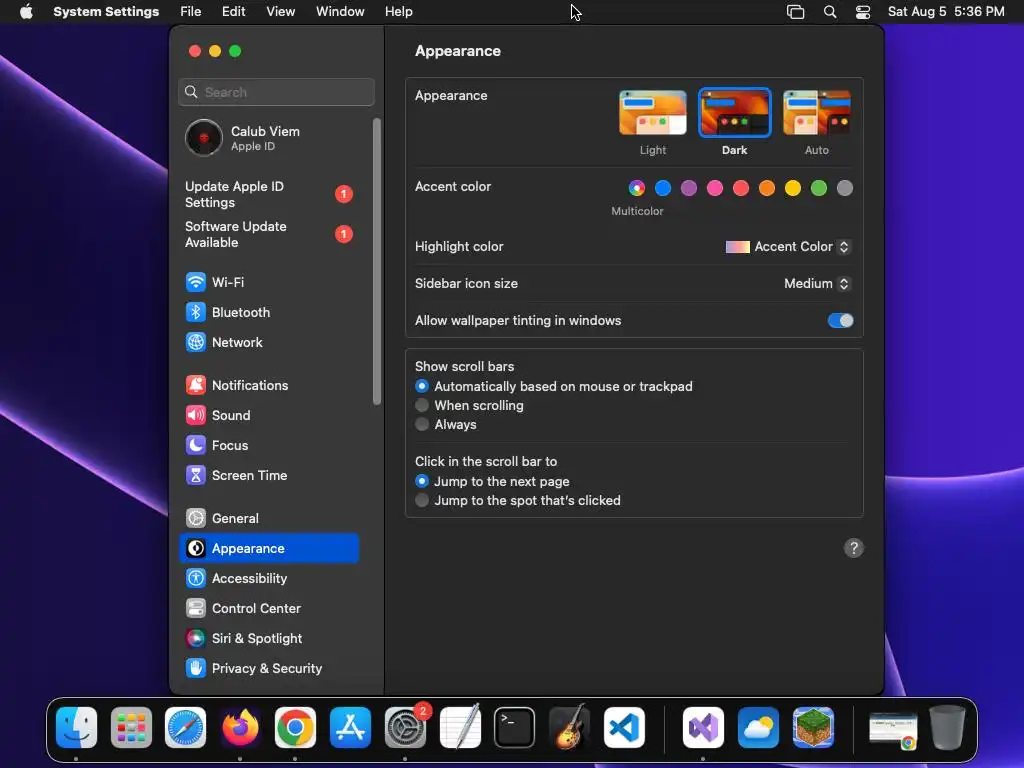Choose Light appearance thumbnail

tap(653, 113)
